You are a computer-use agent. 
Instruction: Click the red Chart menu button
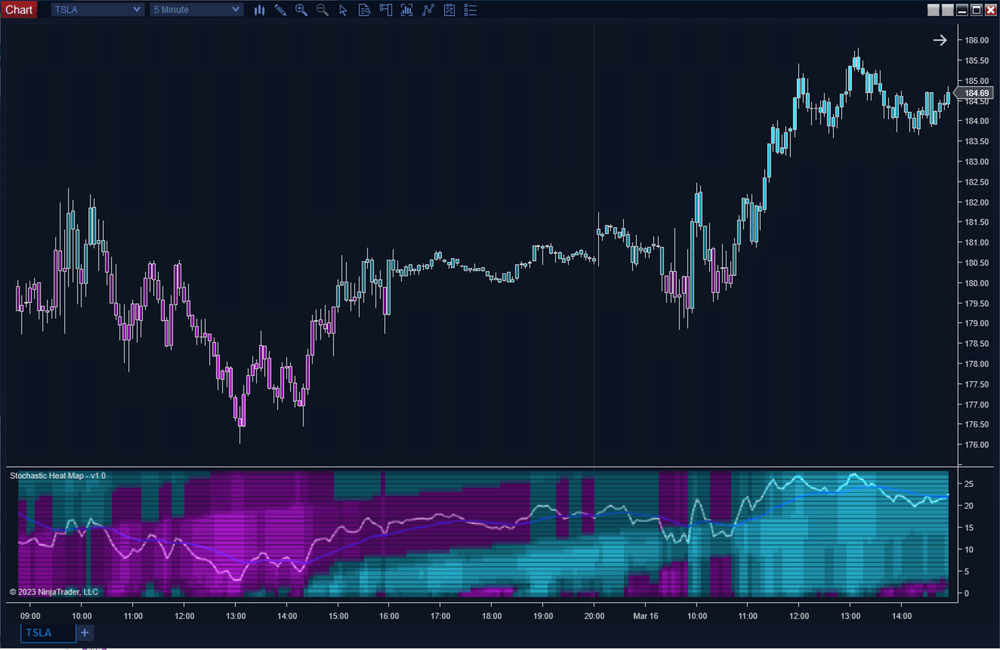(19, 10)
